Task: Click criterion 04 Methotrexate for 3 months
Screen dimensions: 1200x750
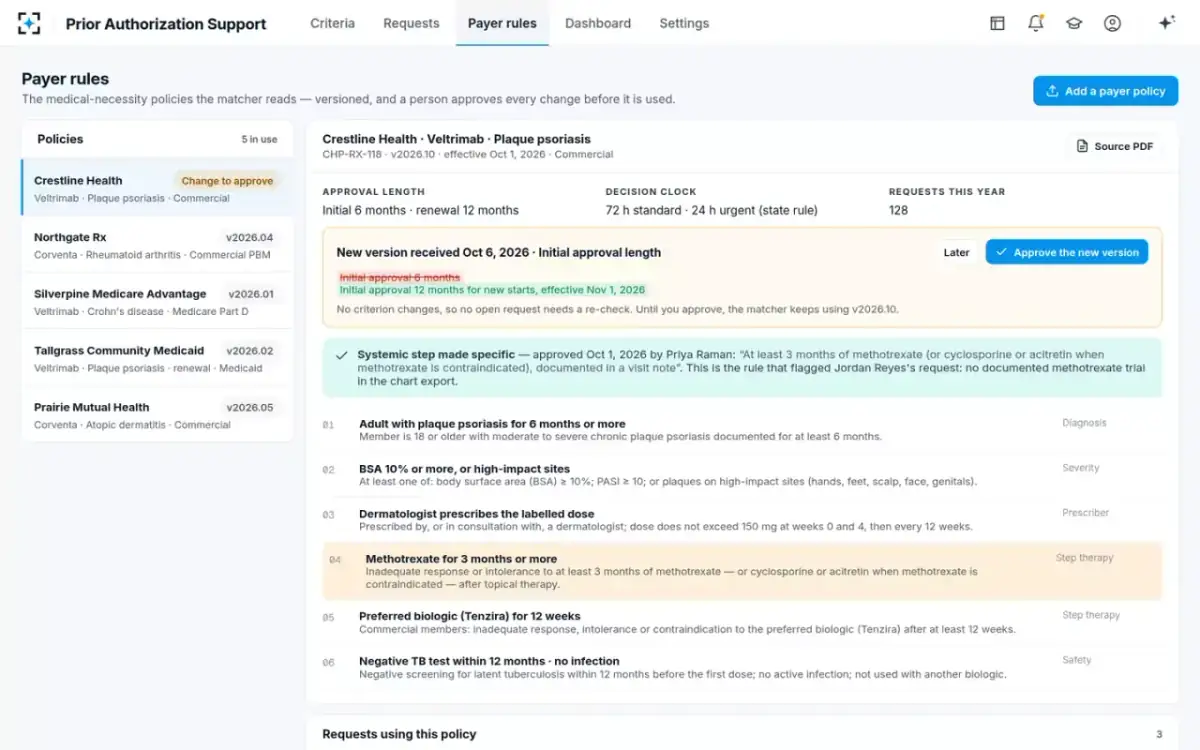Action: pos(742,571)
